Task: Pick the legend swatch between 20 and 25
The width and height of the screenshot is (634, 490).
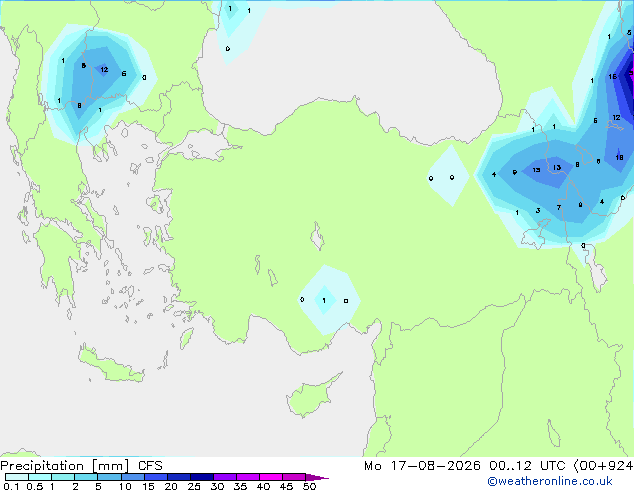Action: tap(179, 477)
